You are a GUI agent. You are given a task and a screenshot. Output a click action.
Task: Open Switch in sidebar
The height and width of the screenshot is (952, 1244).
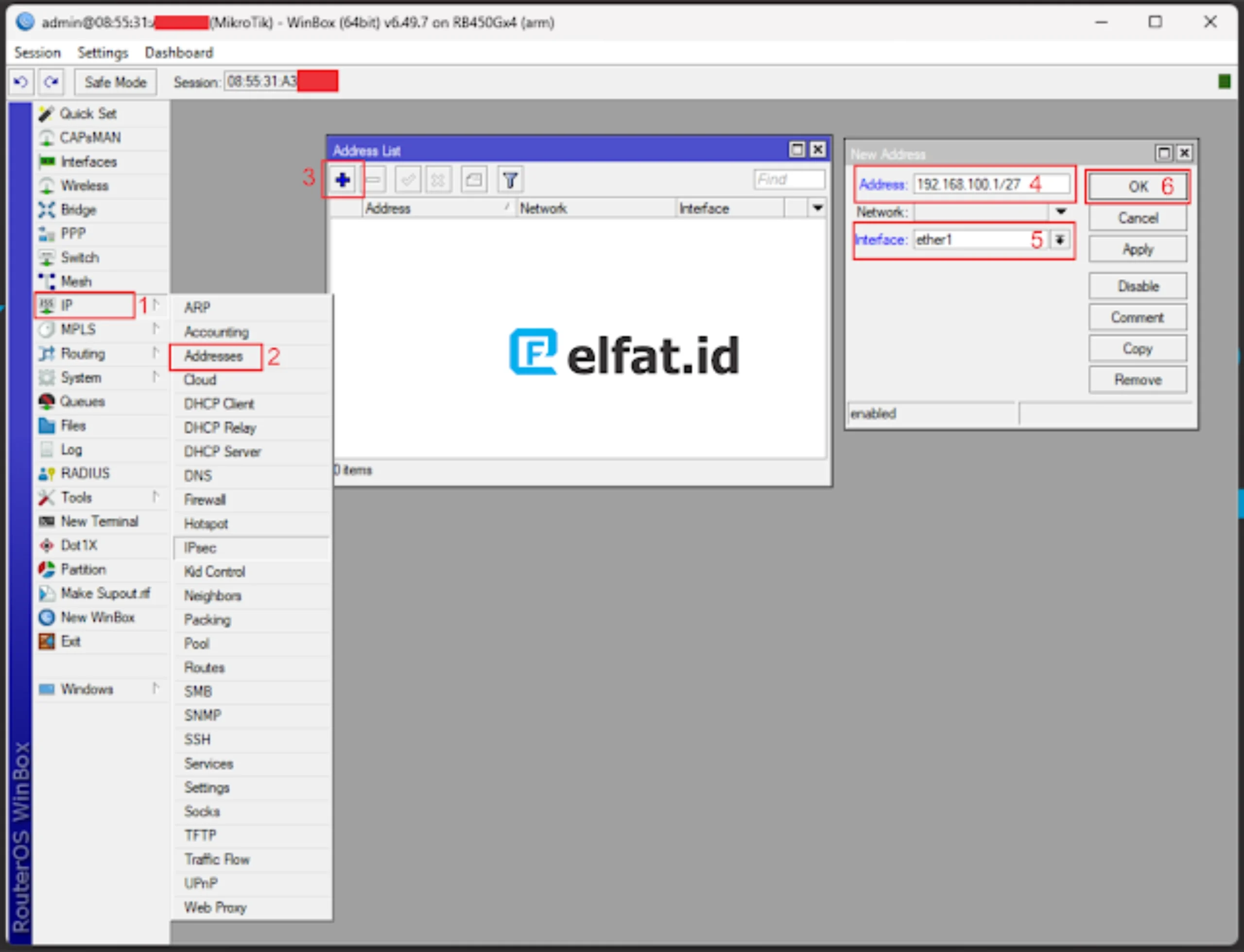click(101, 257)
